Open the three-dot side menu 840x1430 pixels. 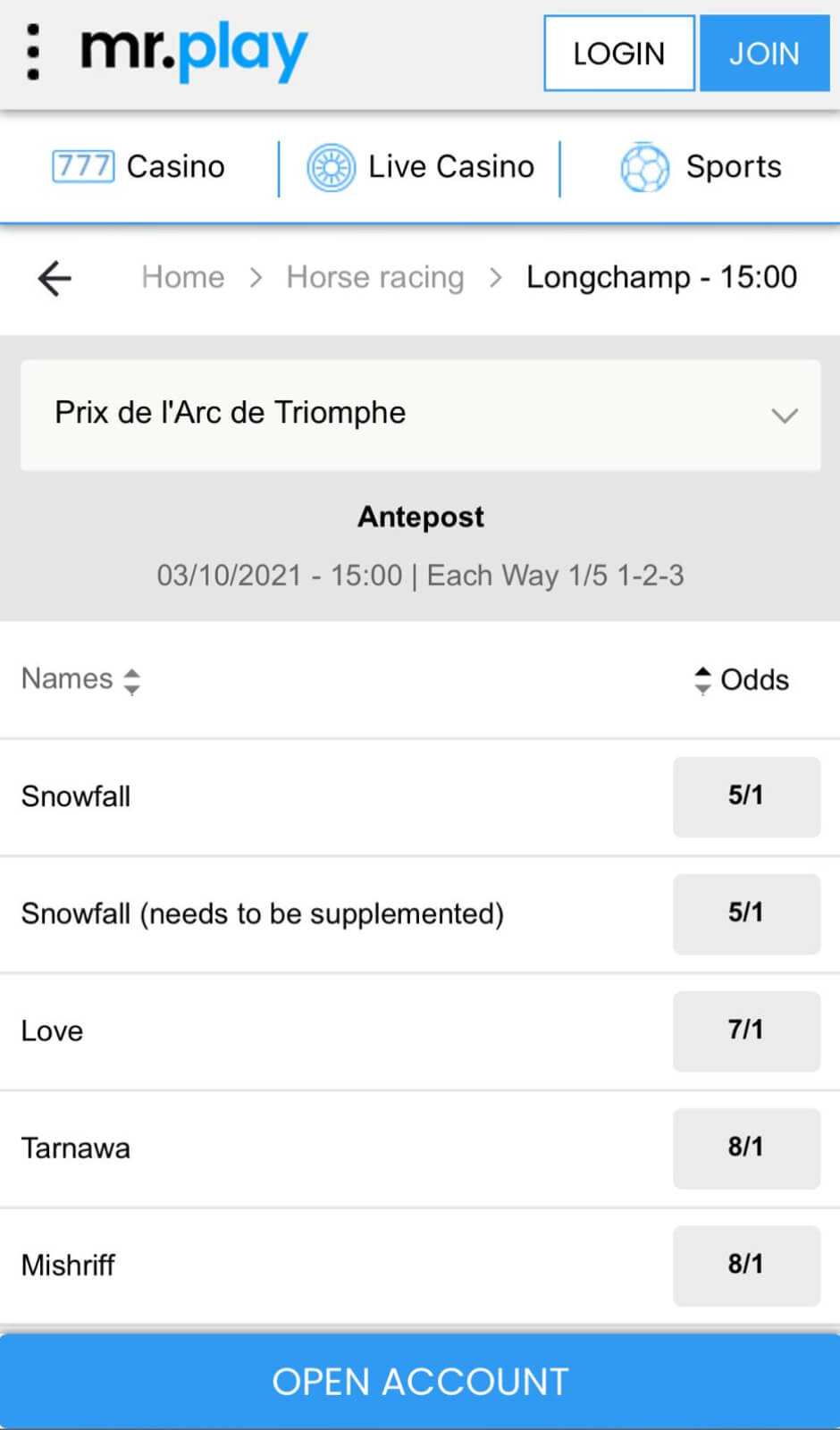click(x=33, y=53)
